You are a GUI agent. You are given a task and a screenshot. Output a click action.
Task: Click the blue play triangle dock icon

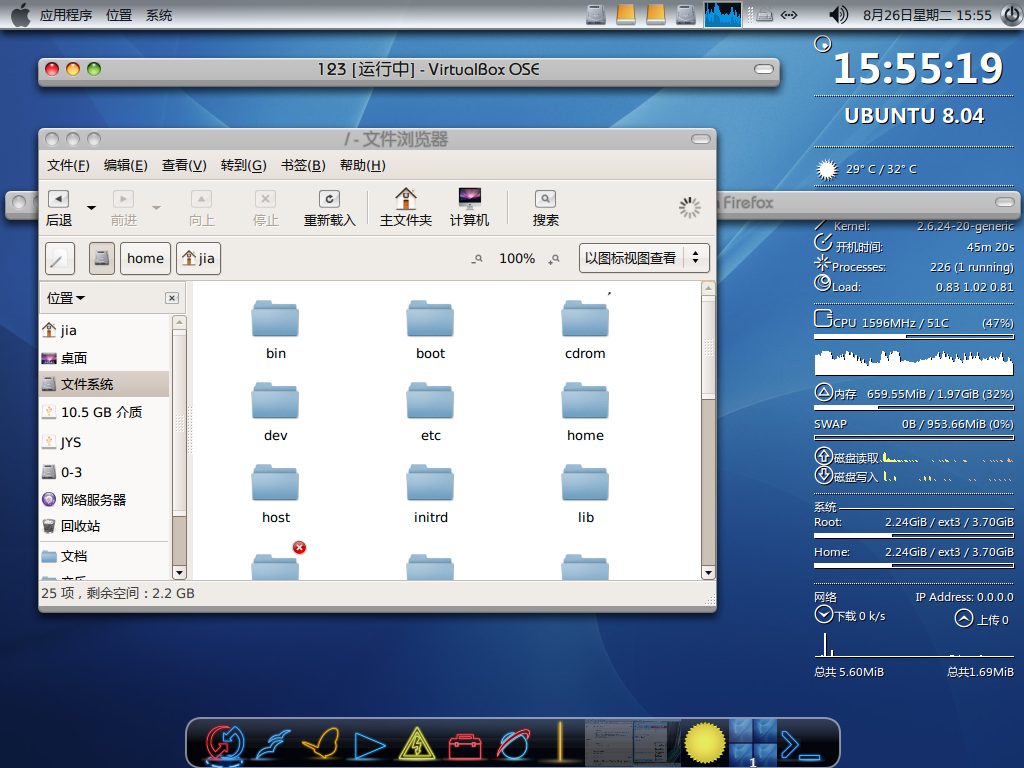coord(369,746)
